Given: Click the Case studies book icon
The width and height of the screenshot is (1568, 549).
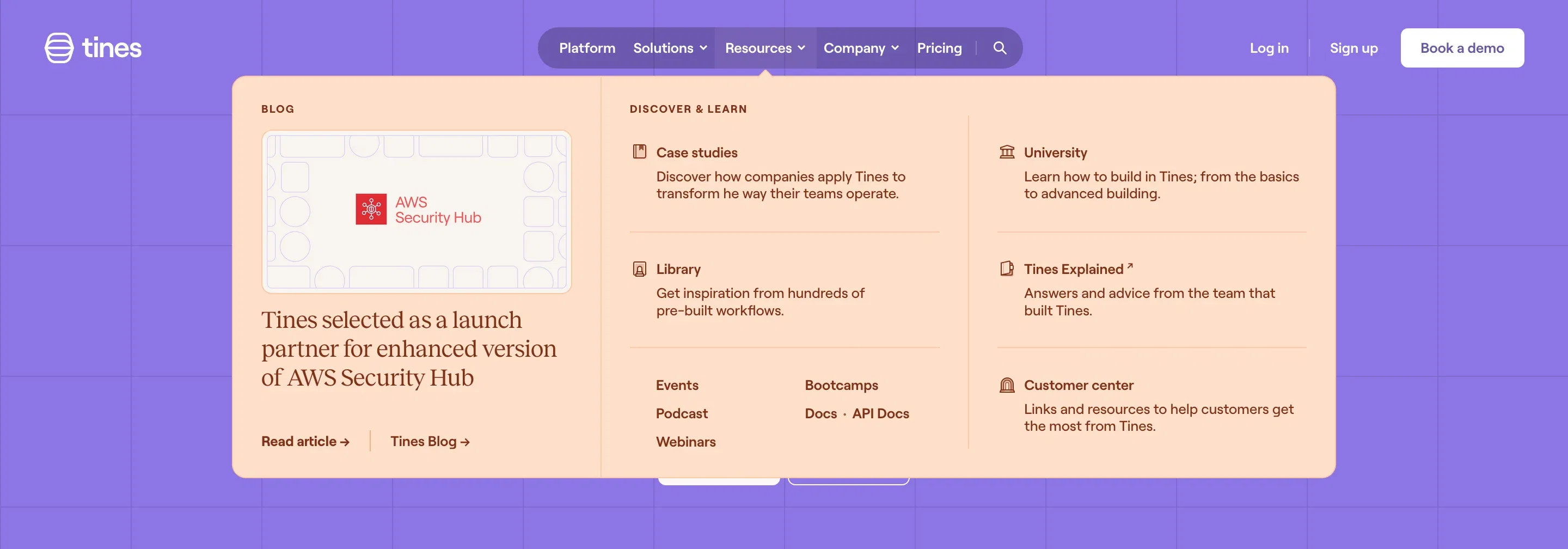Looking at the screenshot, I should pos(639,151).
